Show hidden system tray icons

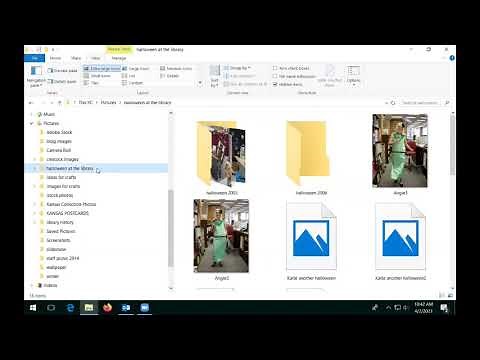click(388, 308)
